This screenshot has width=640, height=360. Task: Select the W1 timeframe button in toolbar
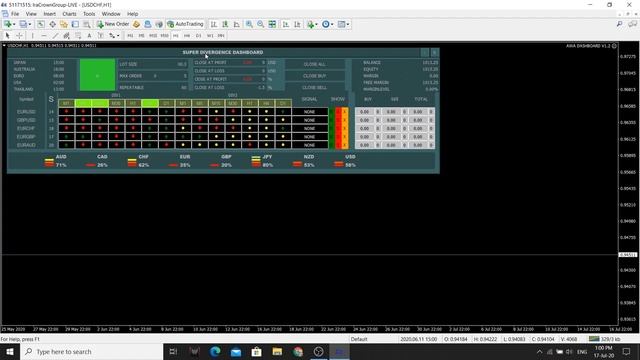coord(210,36)
